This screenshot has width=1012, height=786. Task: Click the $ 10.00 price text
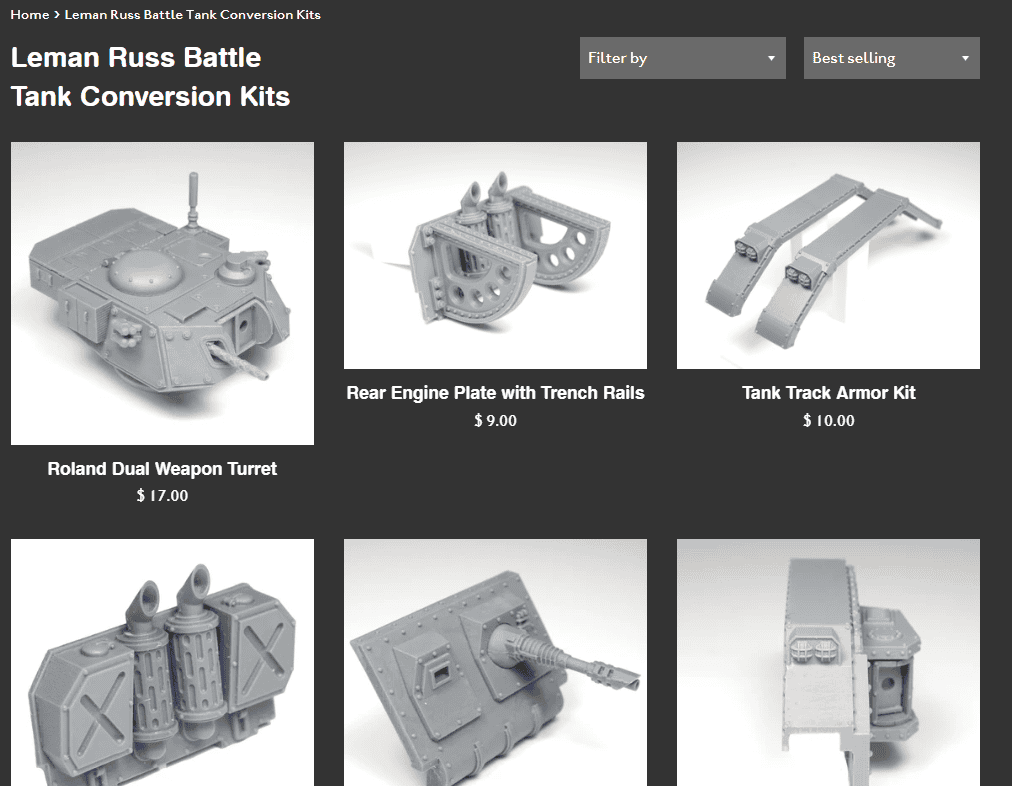(x=828, y=421)
